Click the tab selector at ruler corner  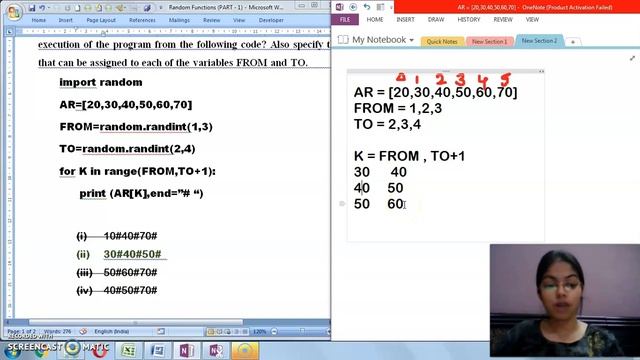point(10,31)
